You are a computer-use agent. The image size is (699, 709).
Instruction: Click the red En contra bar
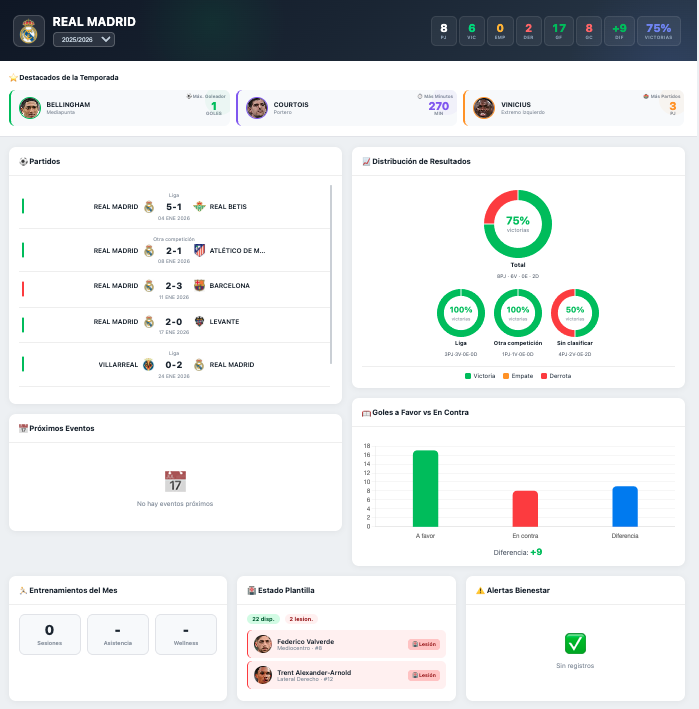(x=525, y=509)
